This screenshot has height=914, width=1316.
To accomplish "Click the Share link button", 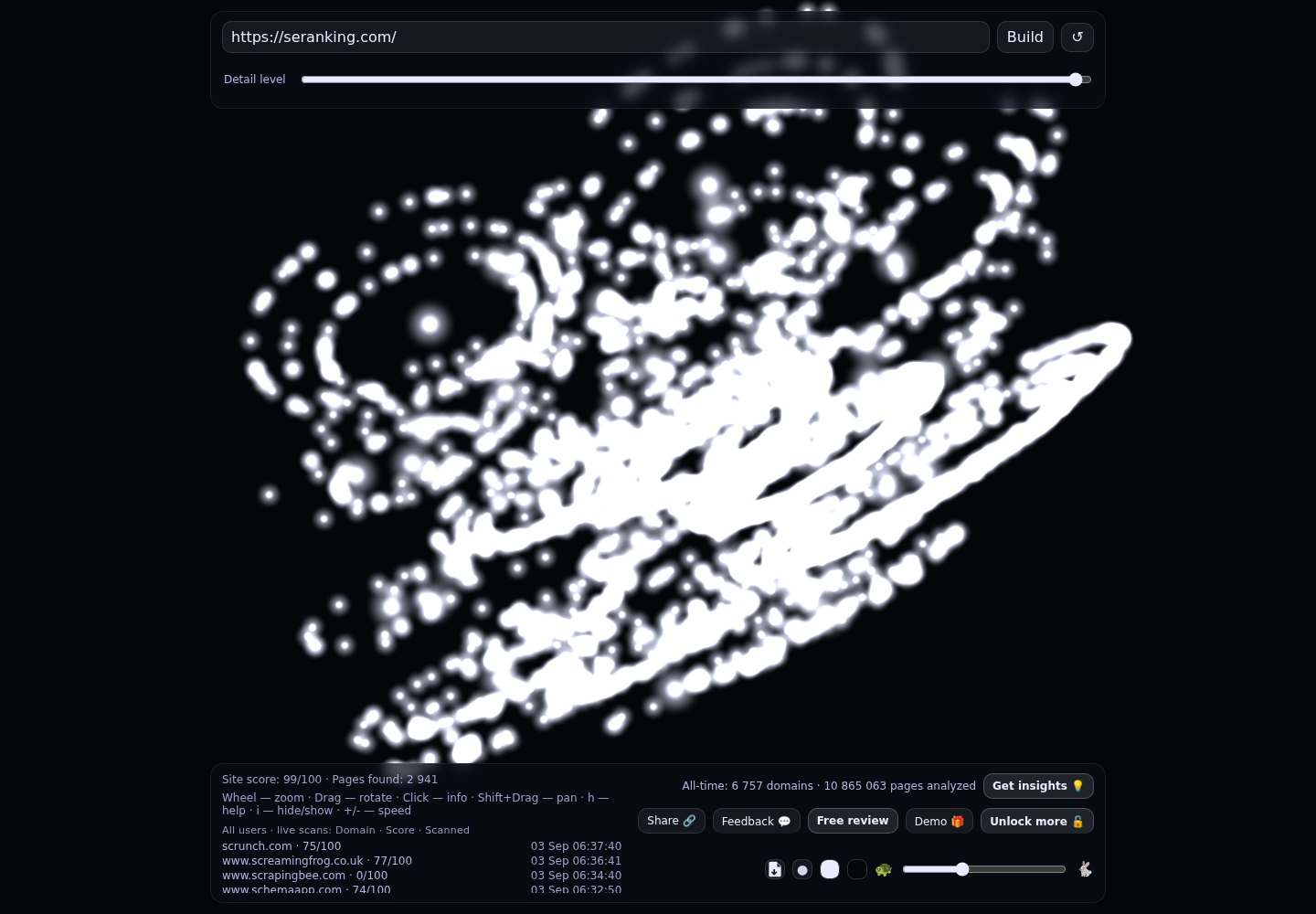I will 671,821.
